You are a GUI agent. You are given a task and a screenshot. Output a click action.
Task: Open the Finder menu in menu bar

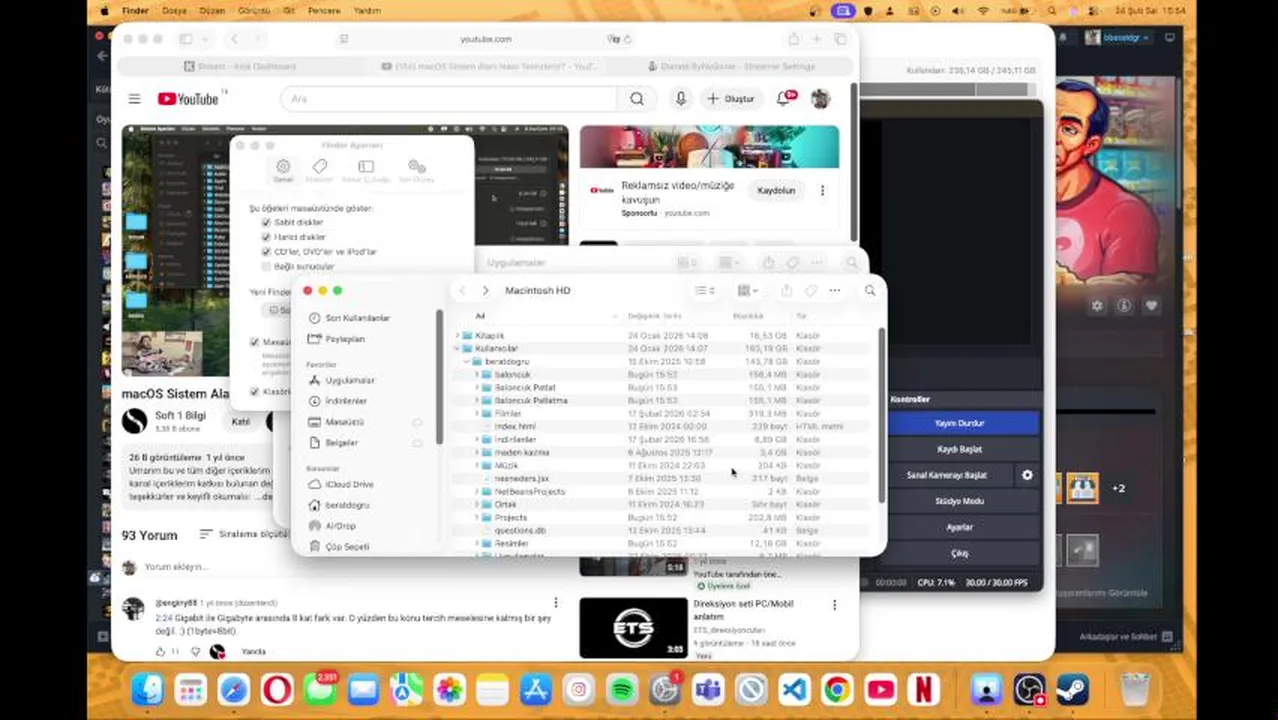135,10
